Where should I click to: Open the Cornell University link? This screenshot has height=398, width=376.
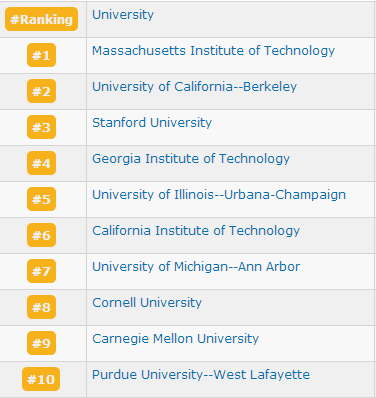[x=147, y=303]
